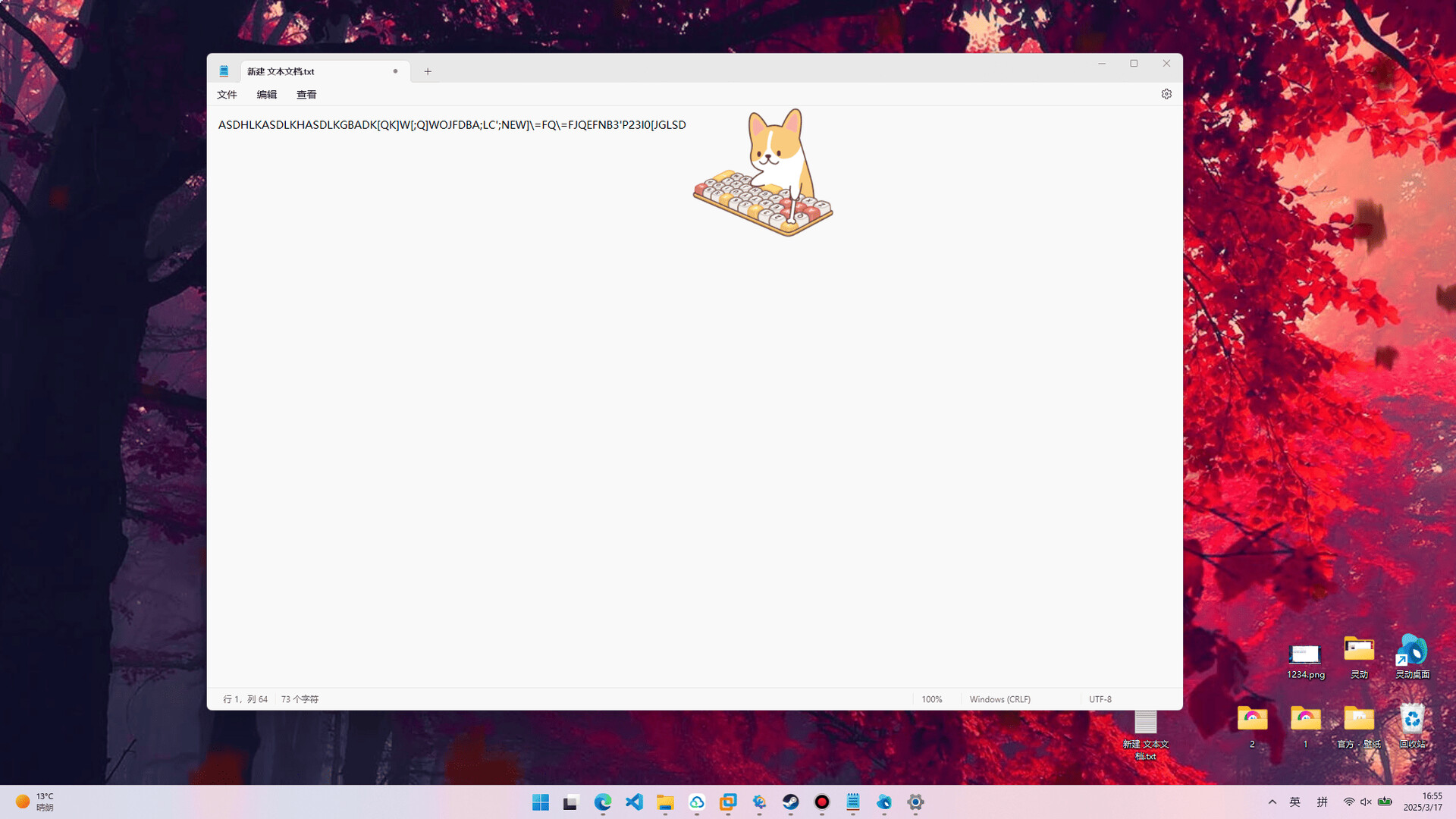1456x819 pixels.
Task: Open the 编辑 menu
Action: click(267, 95)
